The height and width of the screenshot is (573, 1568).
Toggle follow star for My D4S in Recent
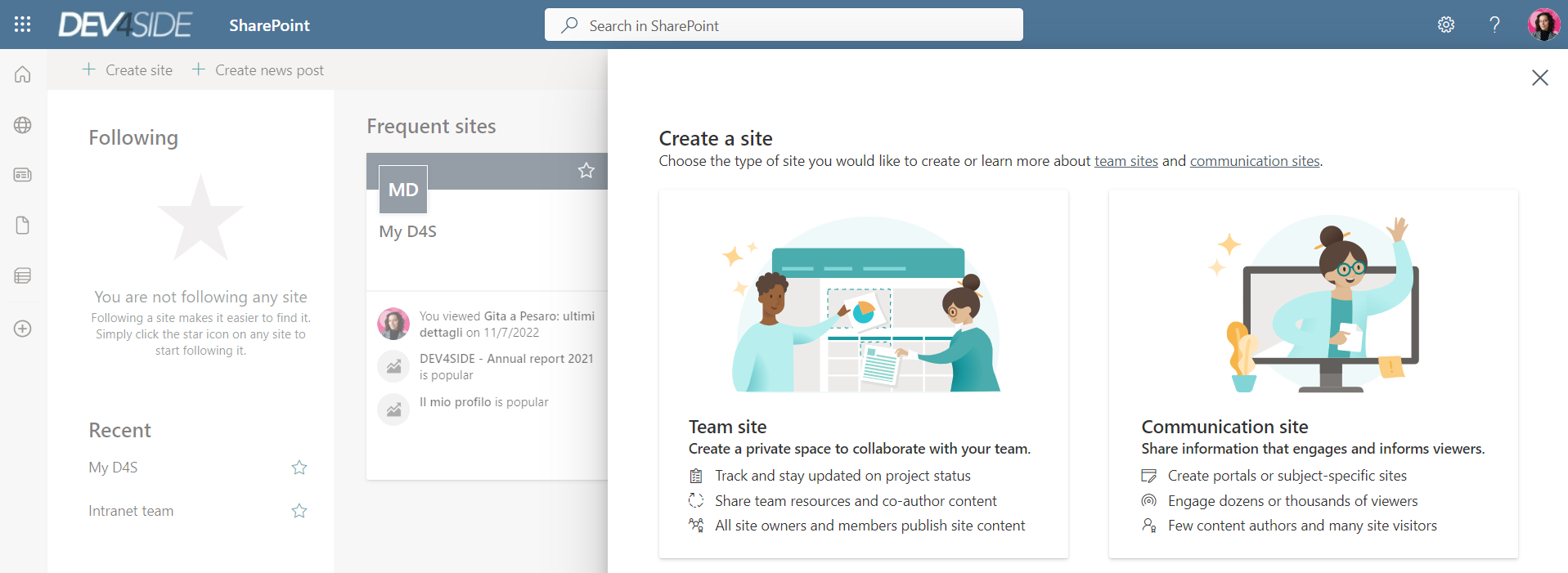point(299,468)
